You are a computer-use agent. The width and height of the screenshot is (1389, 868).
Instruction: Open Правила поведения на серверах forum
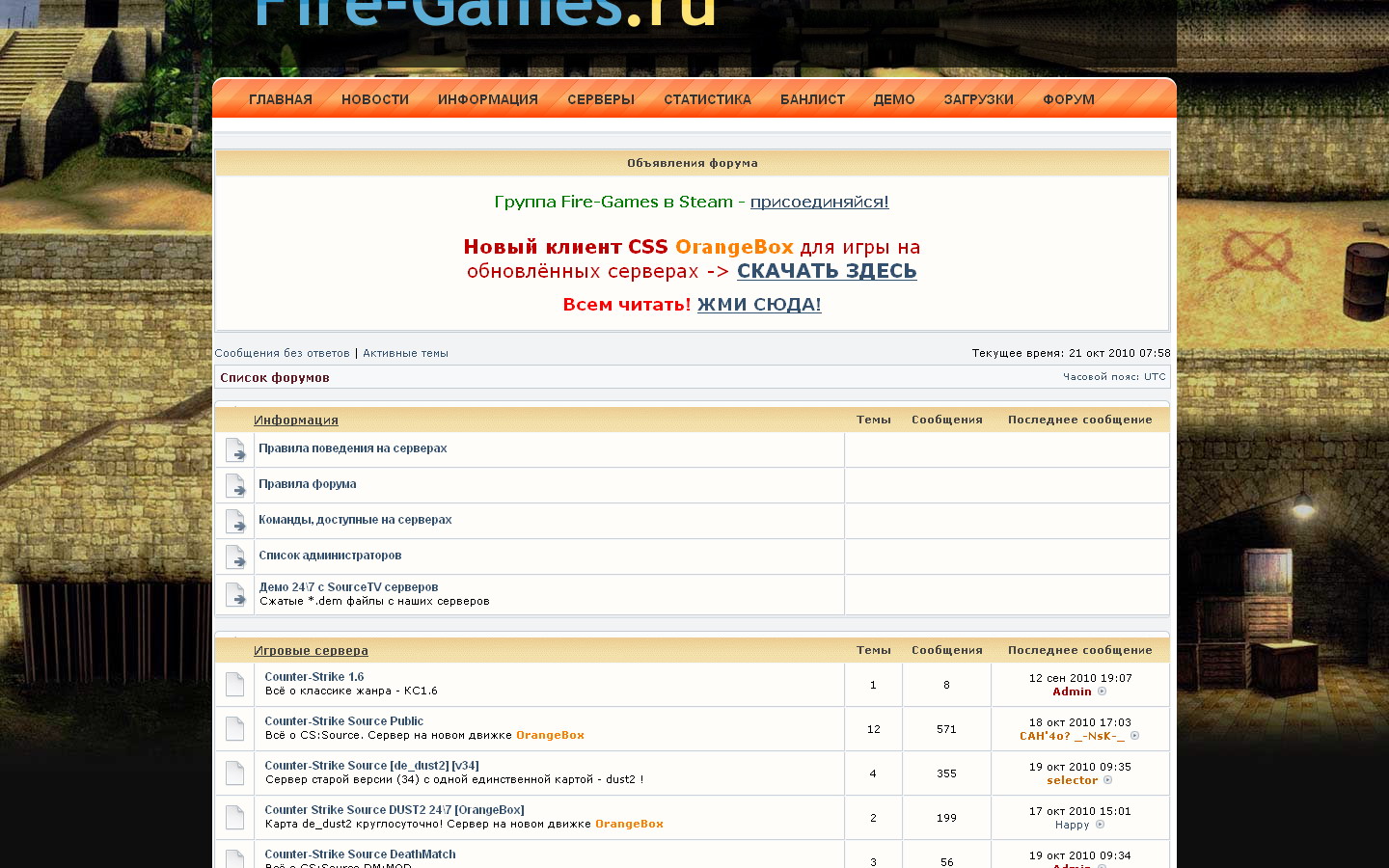coord(353,448)
